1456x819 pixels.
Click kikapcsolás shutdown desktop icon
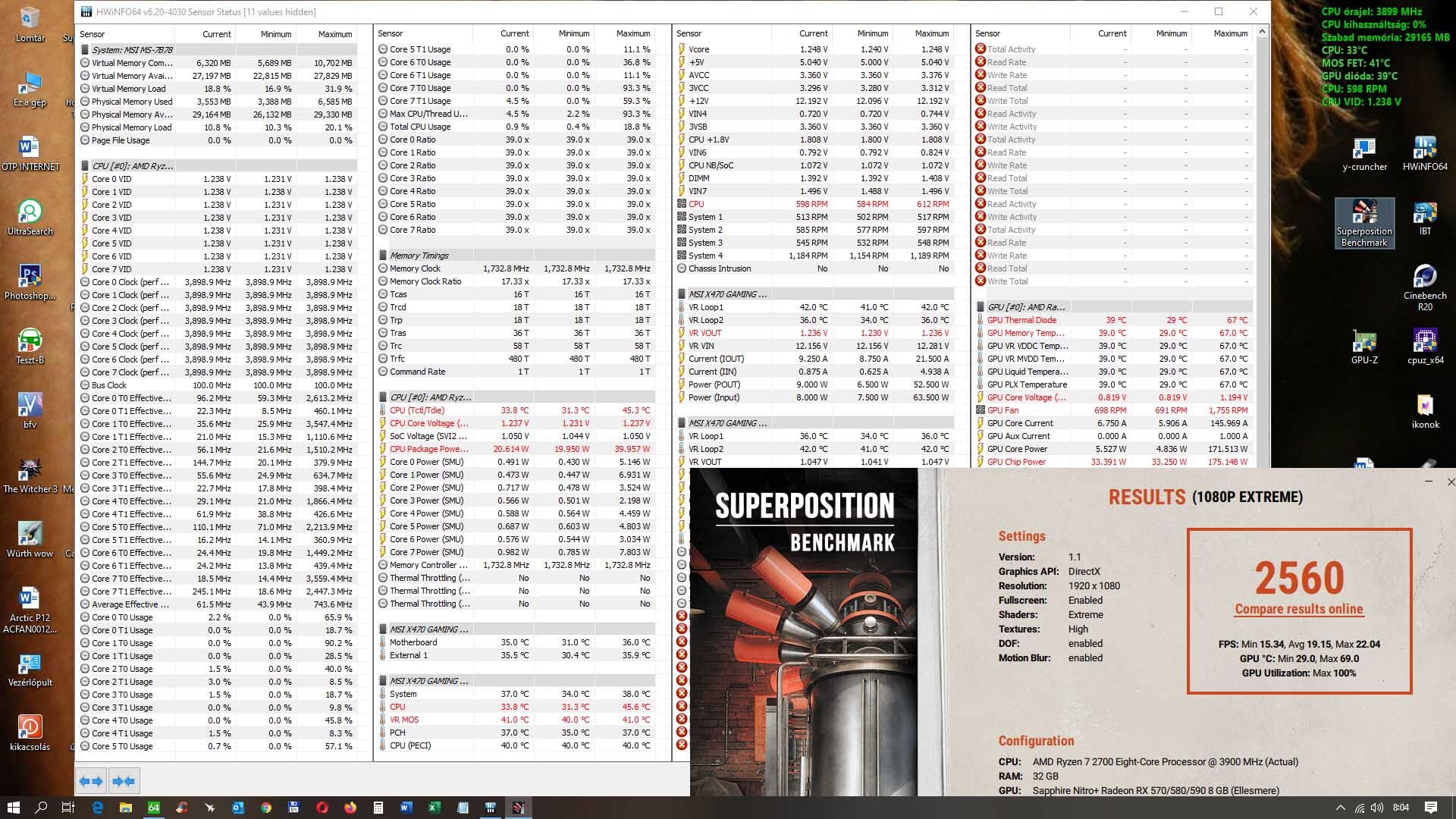point(30,734)
